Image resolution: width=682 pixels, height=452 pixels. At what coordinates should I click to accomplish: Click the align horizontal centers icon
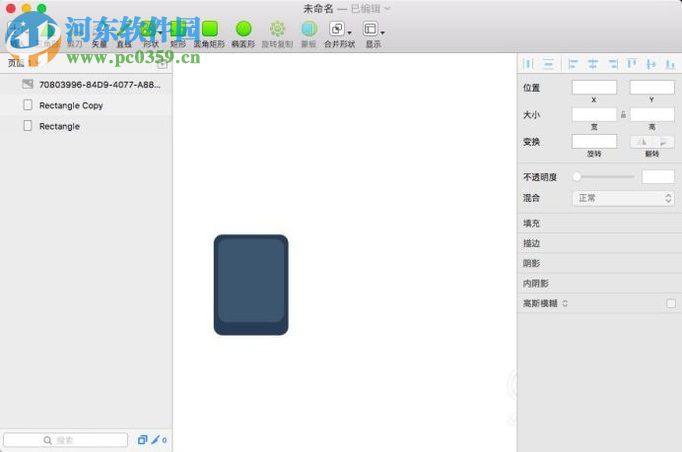click(593, 64)
